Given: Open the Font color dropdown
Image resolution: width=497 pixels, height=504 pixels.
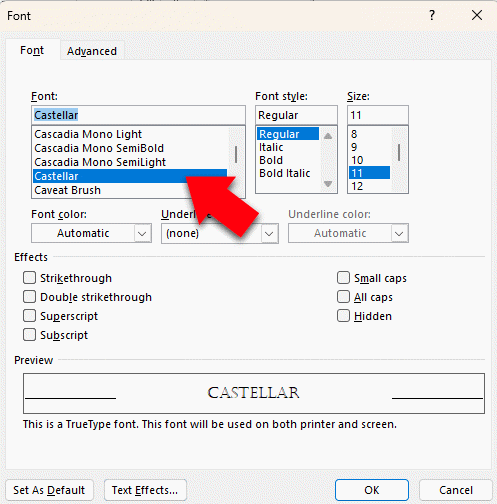Looking at the screenshot, I should pyautogui.click(x=92, y=233).
